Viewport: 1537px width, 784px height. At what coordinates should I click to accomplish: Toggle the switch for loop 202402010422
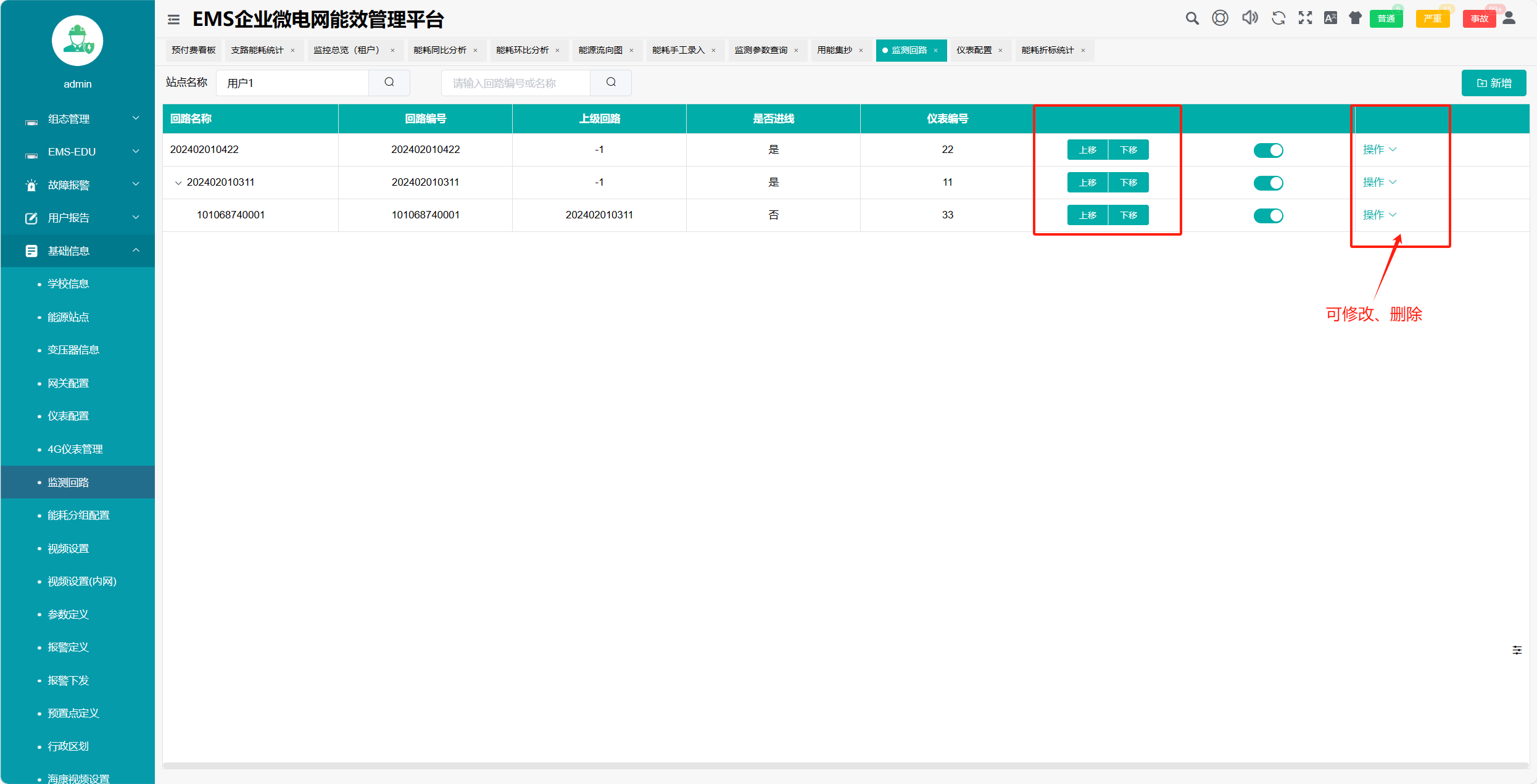pos(1268,151)
